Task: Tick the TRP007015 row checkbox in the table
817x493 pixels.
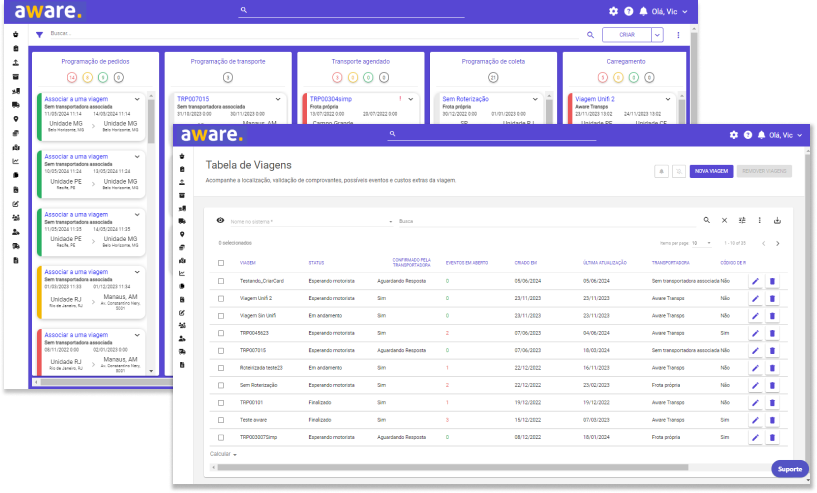Action: (221, 351)
